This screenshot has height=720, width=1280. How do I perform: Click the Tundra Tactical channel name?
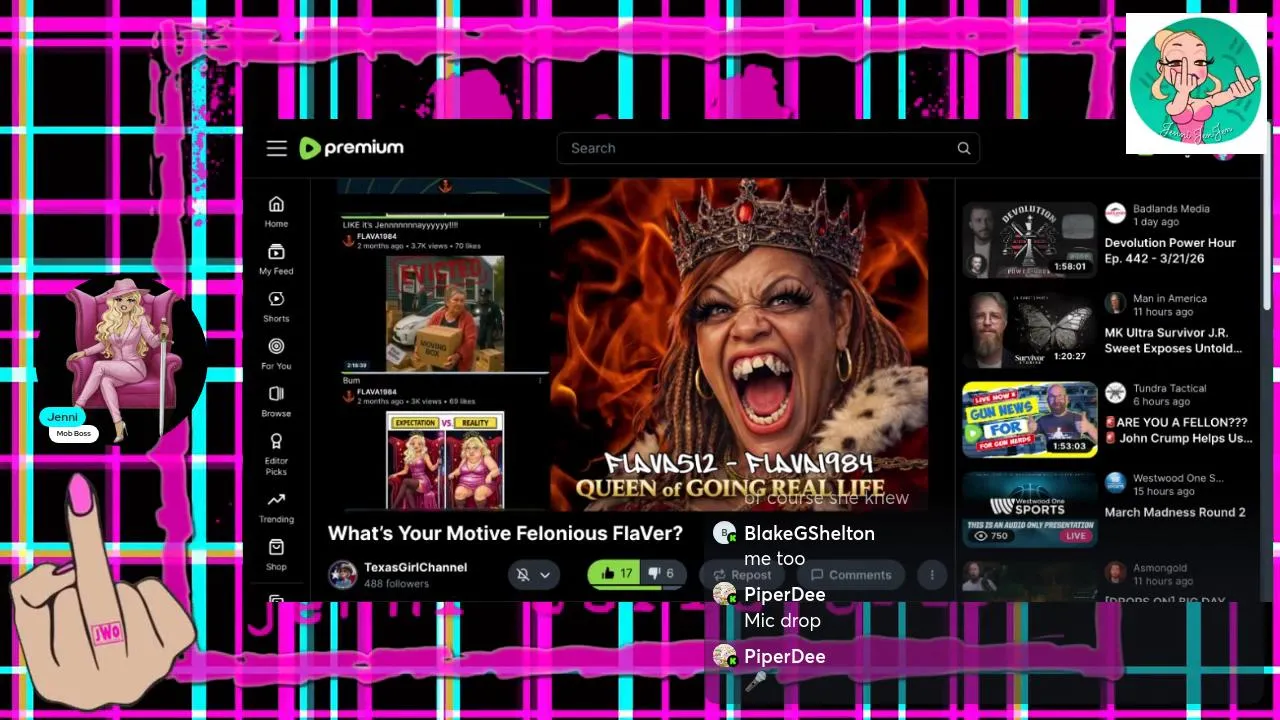tap(1169, 388)
